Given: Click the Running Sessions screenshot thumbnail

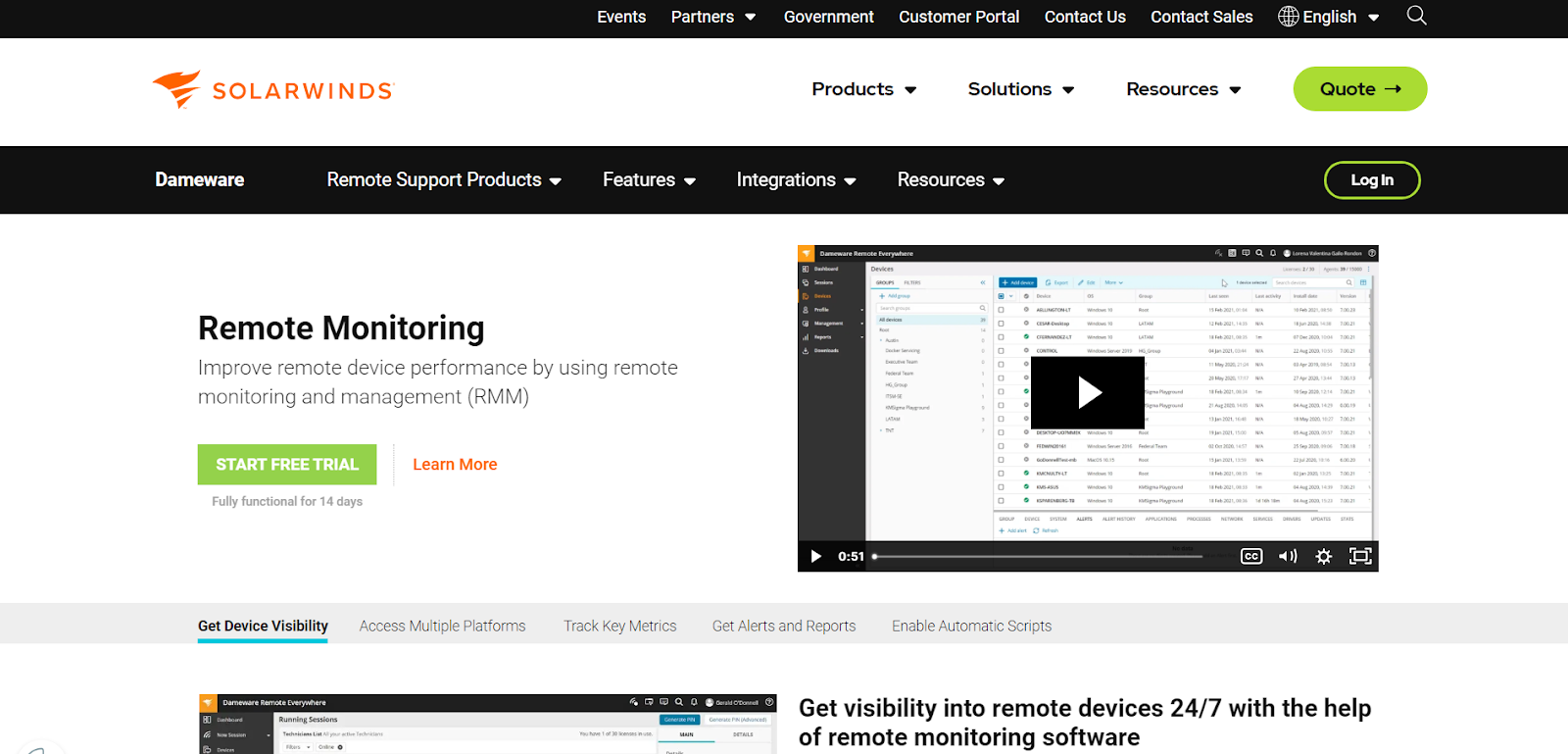Looking at the screenshot, I should (488, 725).
